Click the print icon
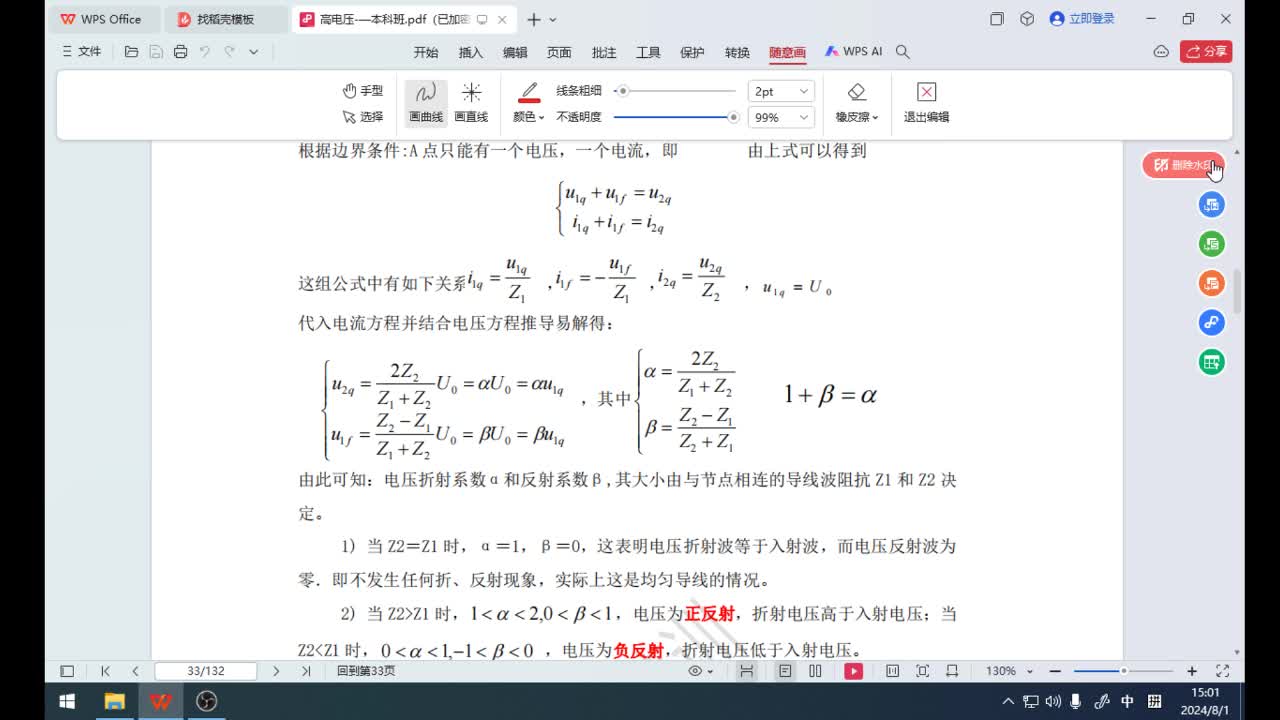Image resolution: width=1280 pixels, height=720 pixels. point(180,52)
